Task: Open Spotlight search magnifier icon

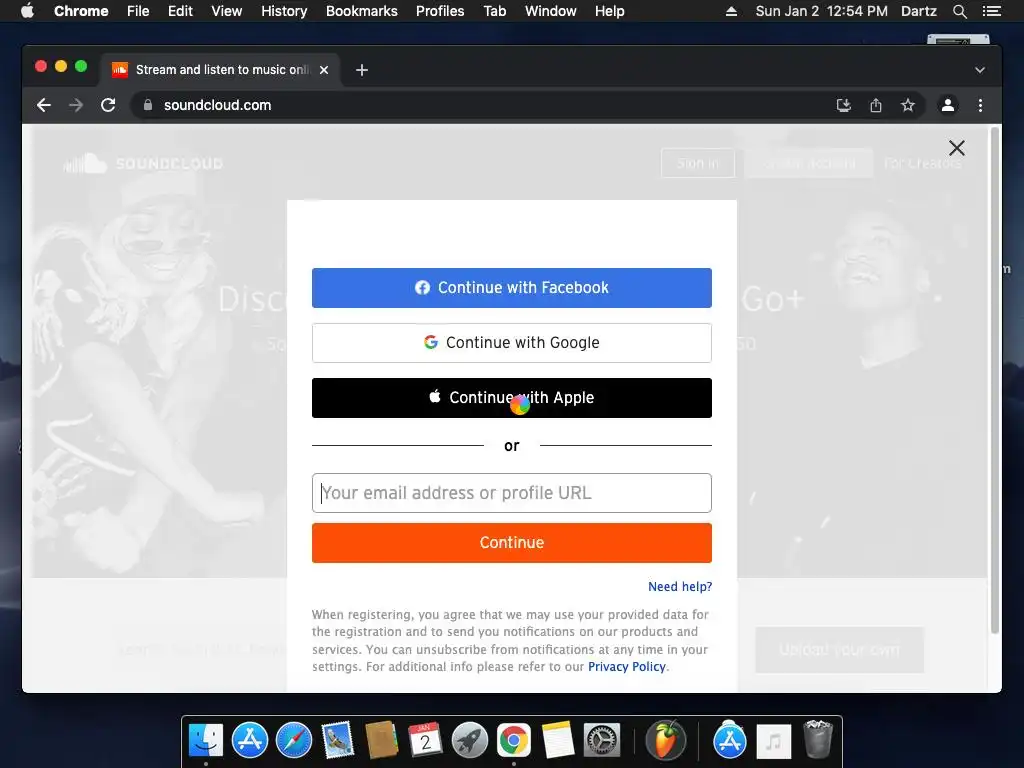Action: point(959,11)
